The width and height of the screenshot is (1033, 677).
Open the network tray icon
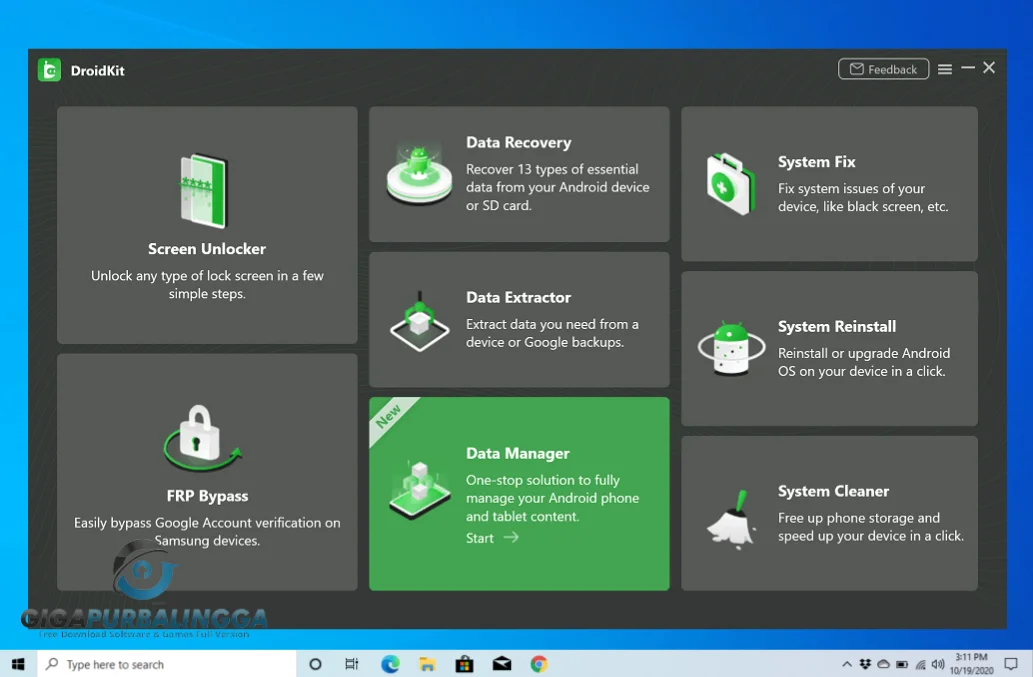pos(920,664)
